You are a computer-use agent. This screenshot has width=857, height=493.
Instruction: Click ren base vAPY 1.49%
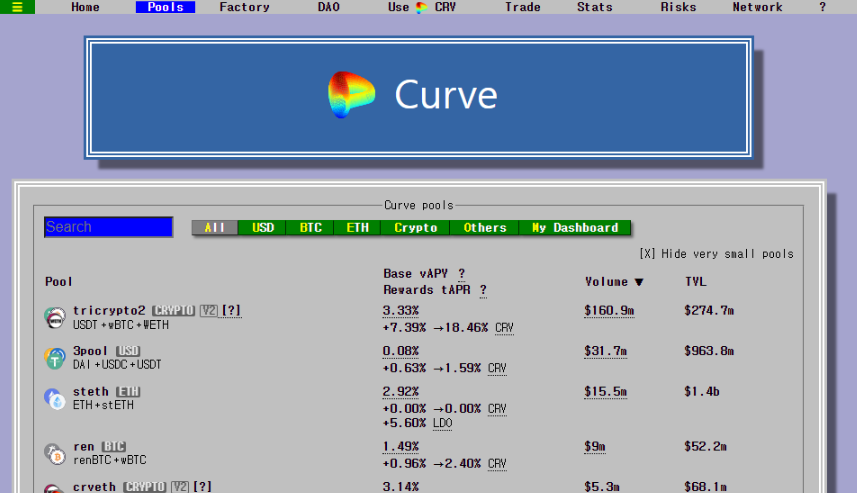401,447
